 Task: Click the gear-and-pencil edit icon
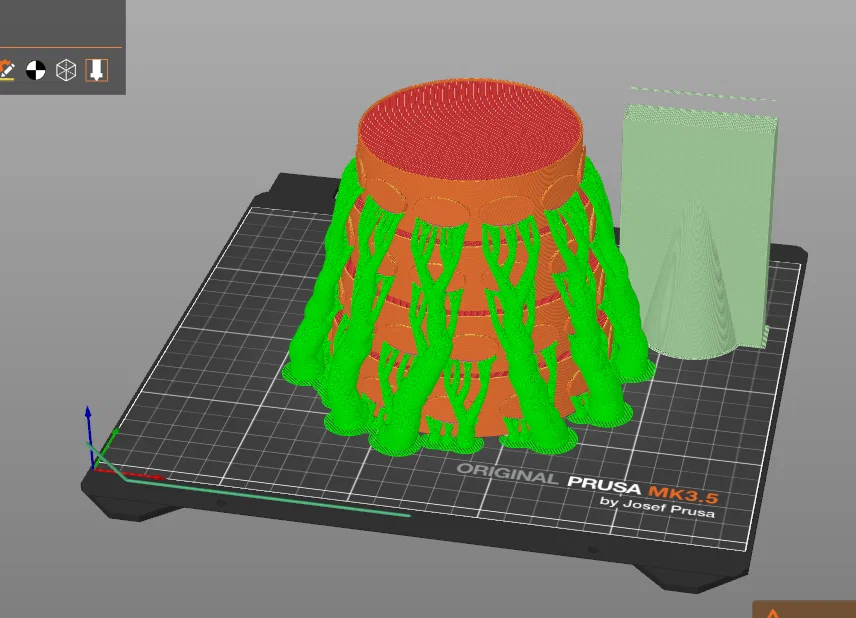click(7, 70)
